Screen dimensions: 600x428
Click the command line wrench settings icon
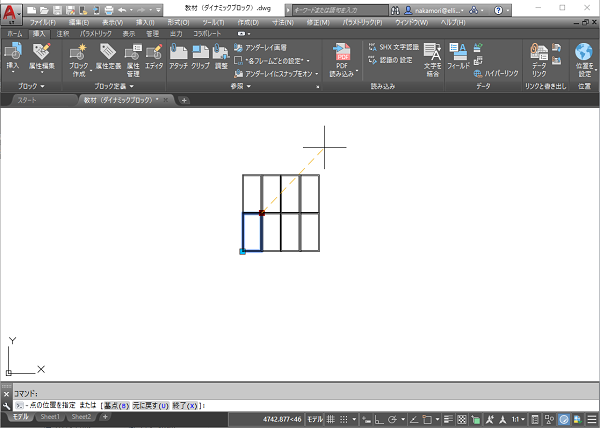click(x=6, y=405)
